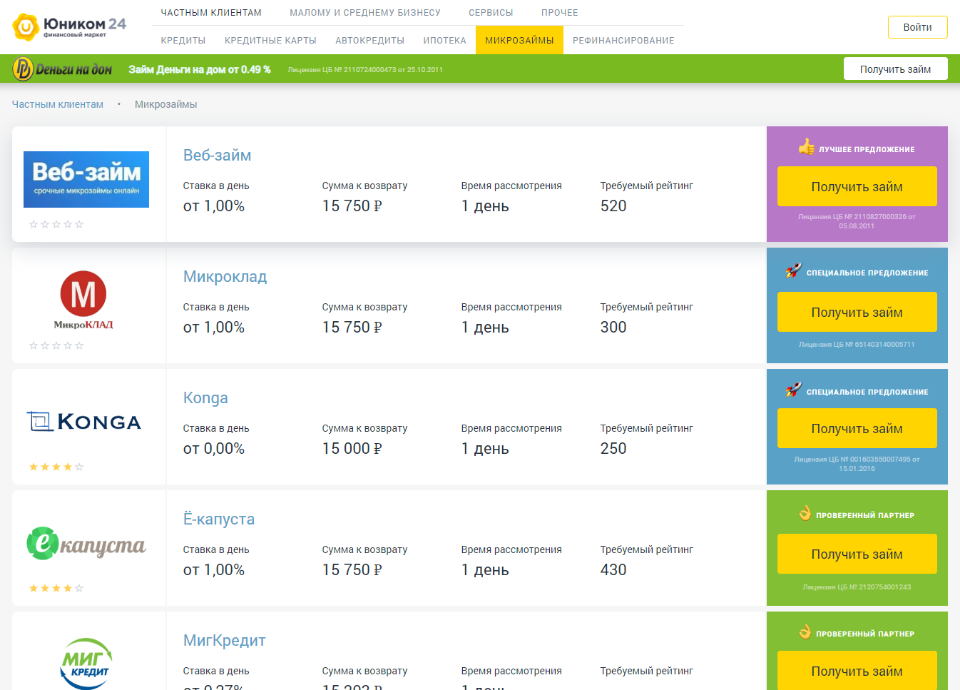Open the Ё-капуста title link
Image resolution: width=960 pixels, height=690 pixels.
(x=219, y=519)
